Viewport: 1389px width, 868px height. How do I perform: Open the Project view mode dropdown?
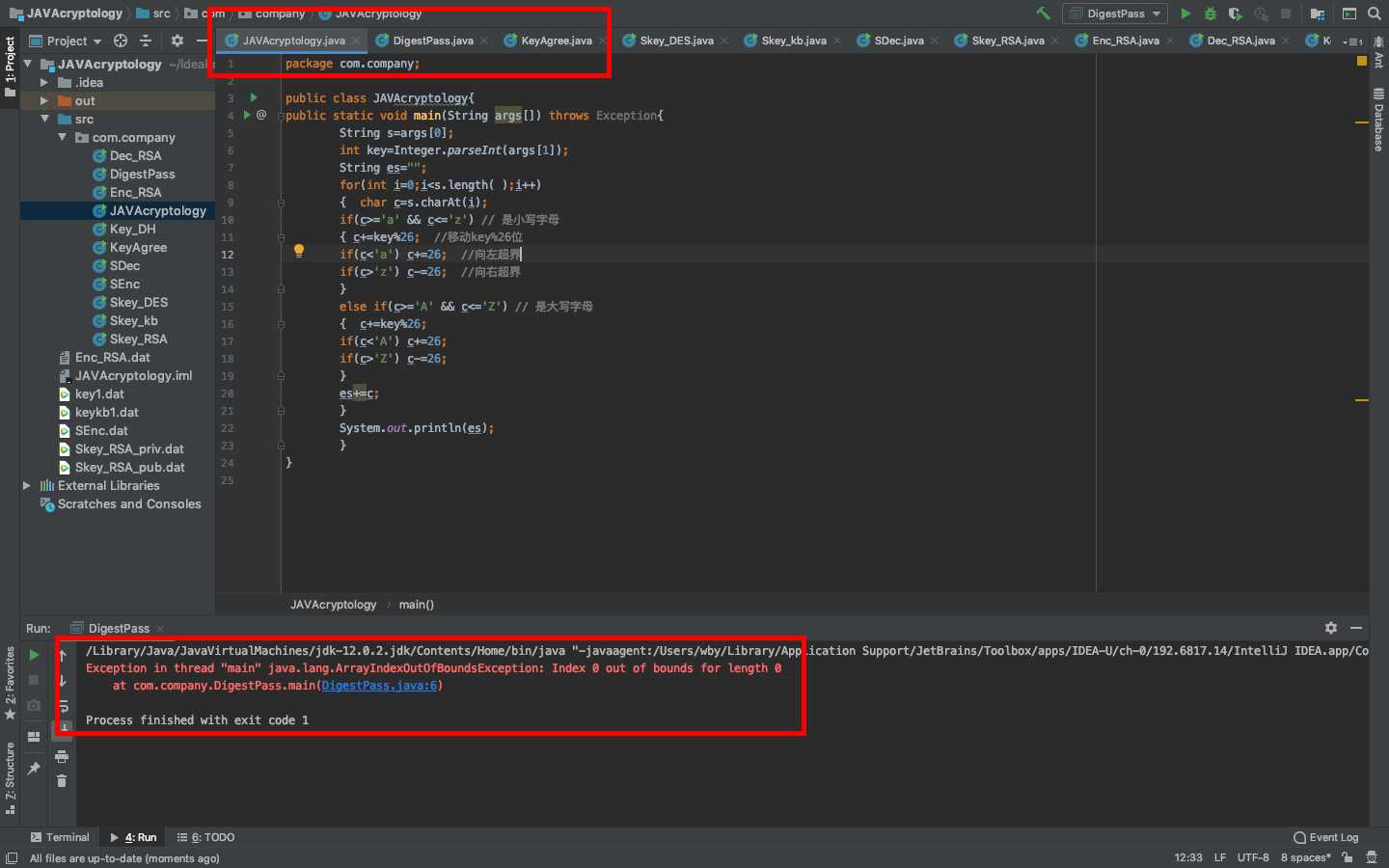[66, 41]
